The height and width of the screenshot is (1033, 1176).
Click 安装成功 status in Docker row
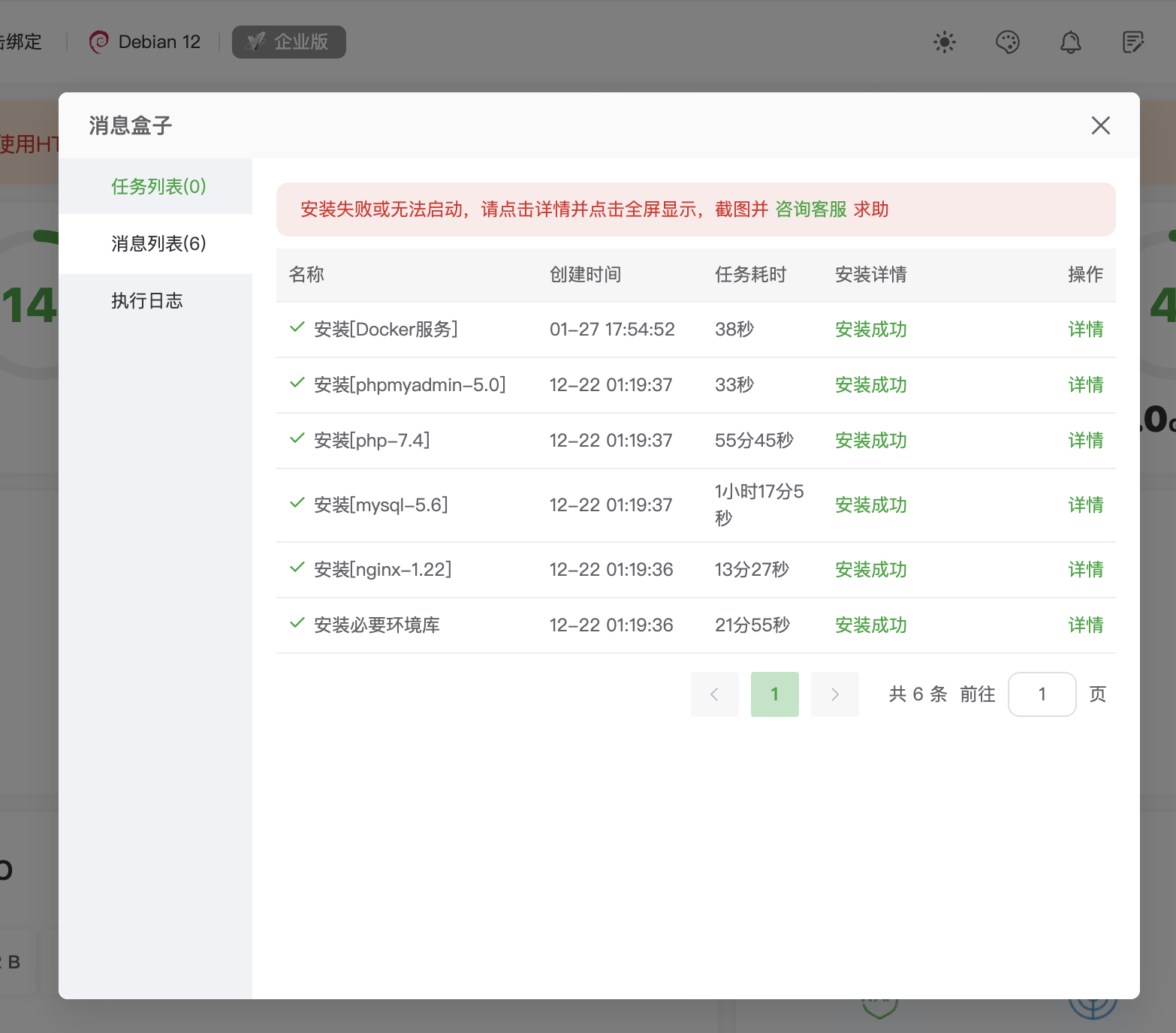871,330
